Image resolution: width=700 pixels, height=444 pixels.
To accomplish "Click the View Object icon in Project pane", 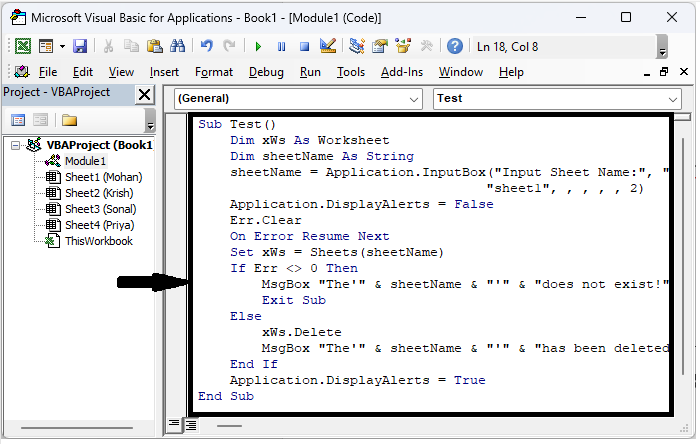I will 40,120.
